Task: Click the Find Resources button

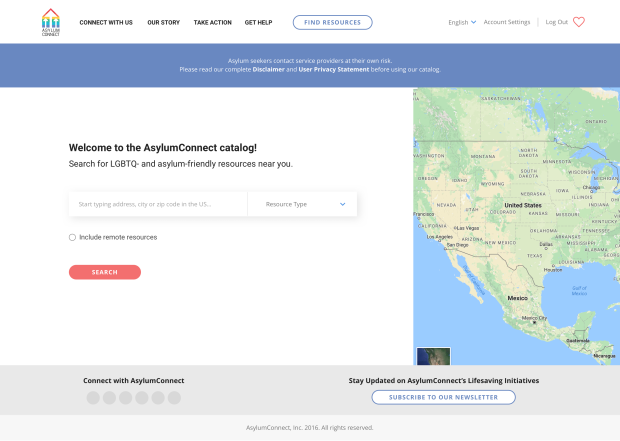Action: tap(333, 23)
